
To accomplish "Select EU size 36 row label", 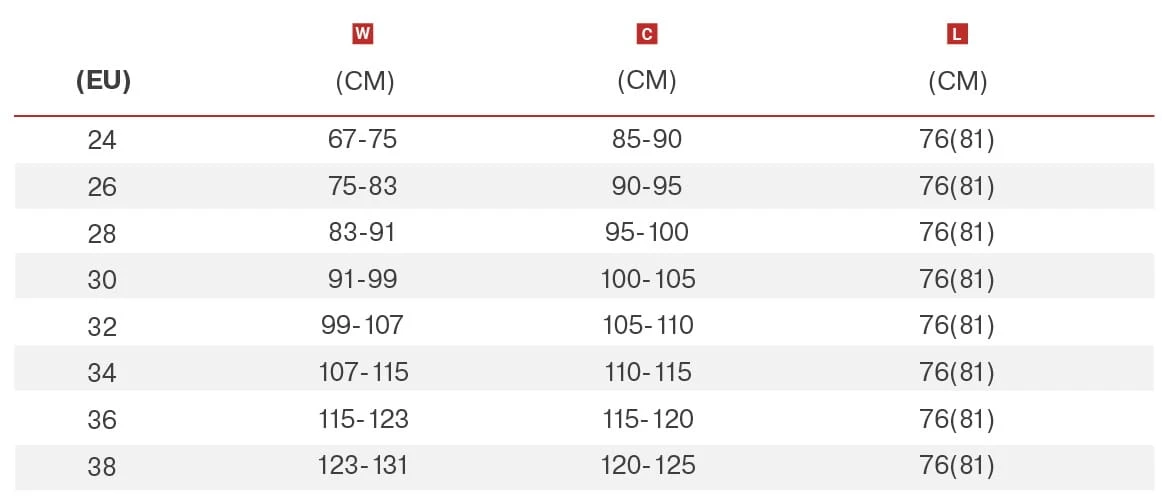I will click(x=102, y=419).
